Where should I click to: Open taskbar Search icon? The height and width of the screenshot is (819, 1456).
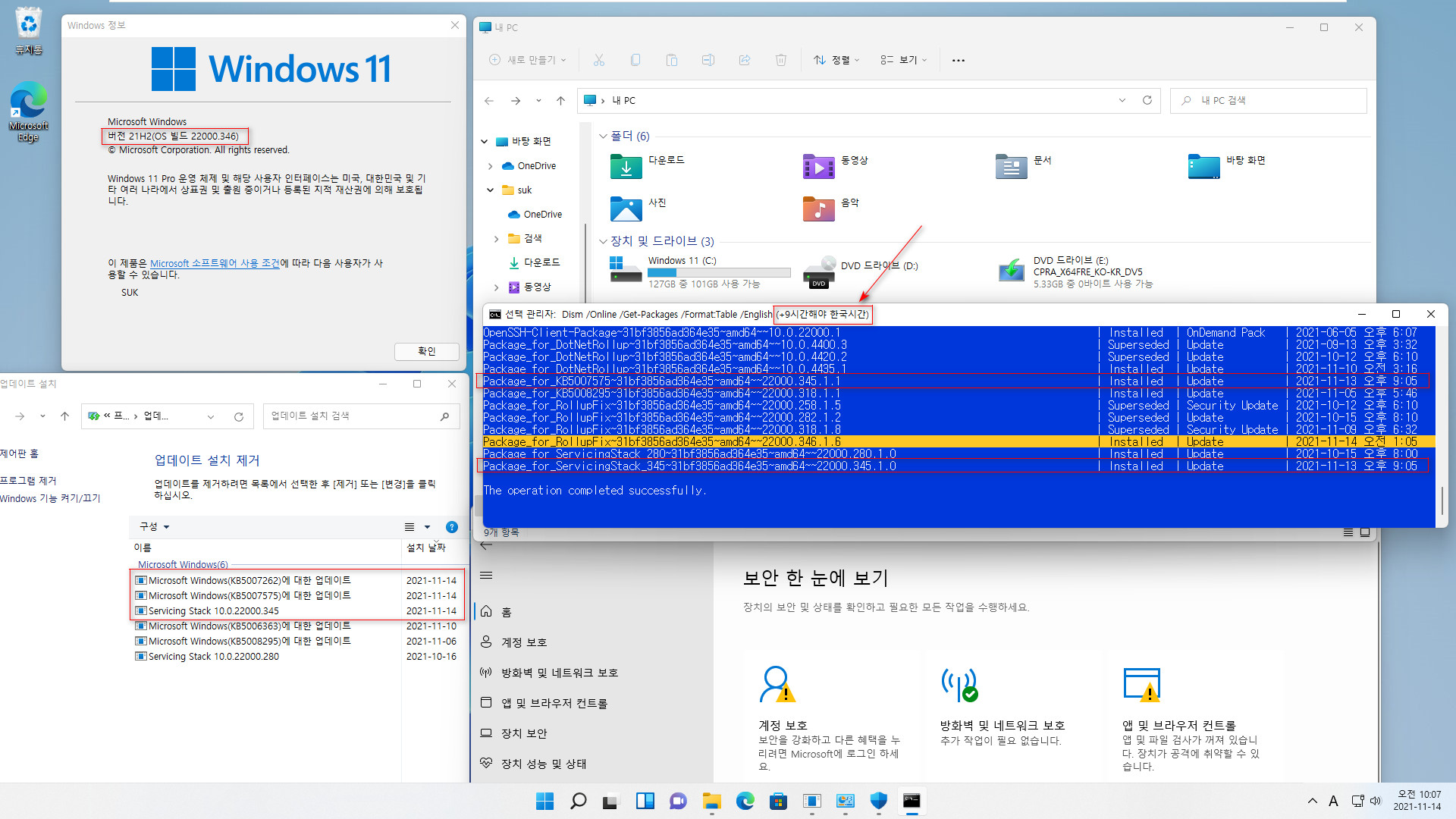pos(578,801)
